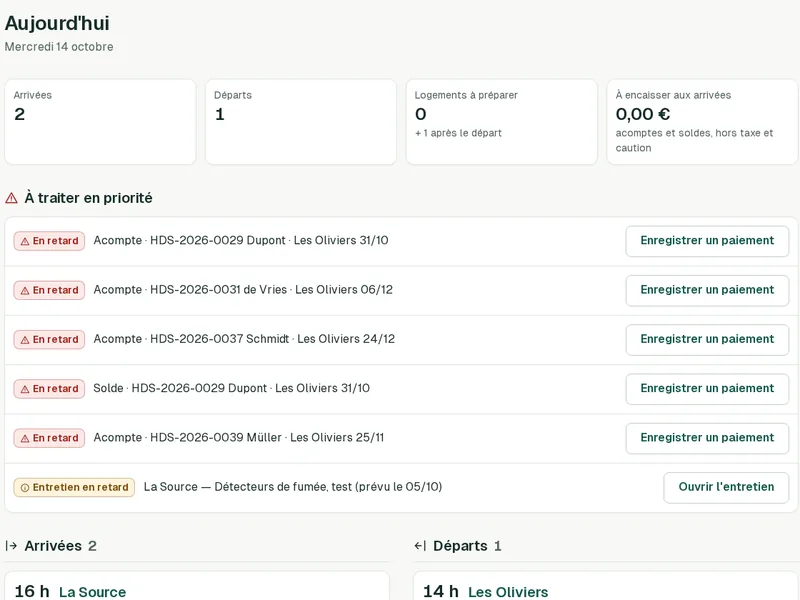Screen dimensions: 800x600
Task: Click the En retard badge for Müller
Action: [49, 438]
